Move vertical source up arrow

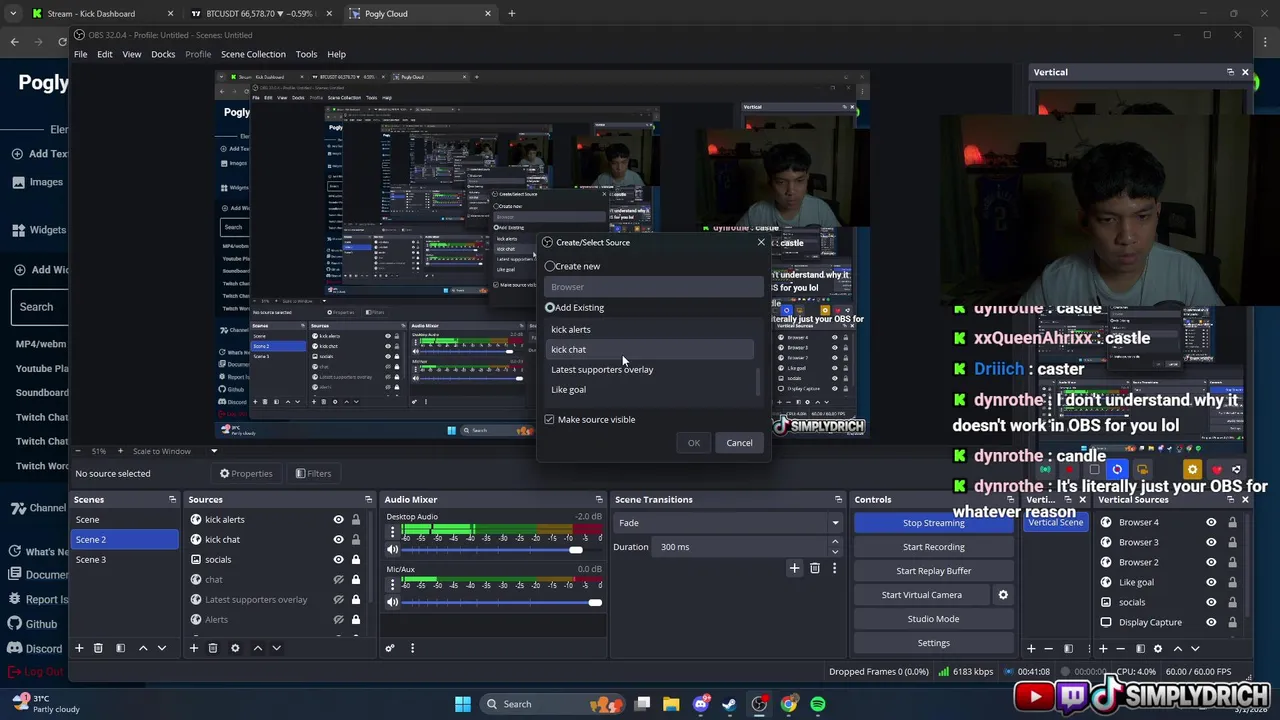coord(1176,648)
